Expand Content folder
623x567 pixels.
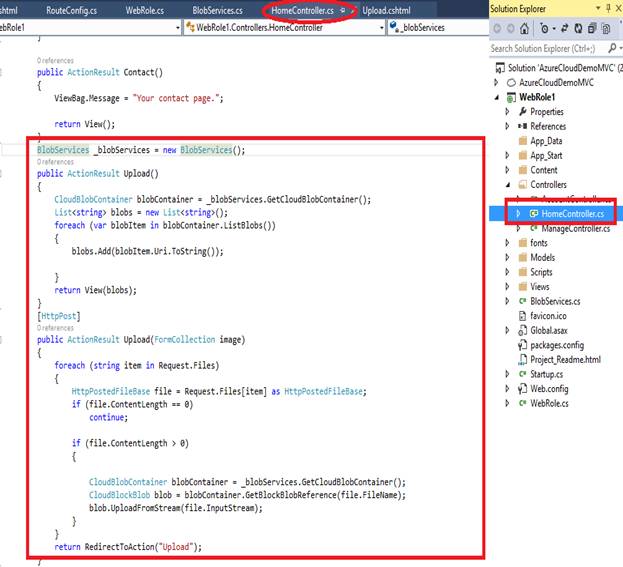(507, 170)
